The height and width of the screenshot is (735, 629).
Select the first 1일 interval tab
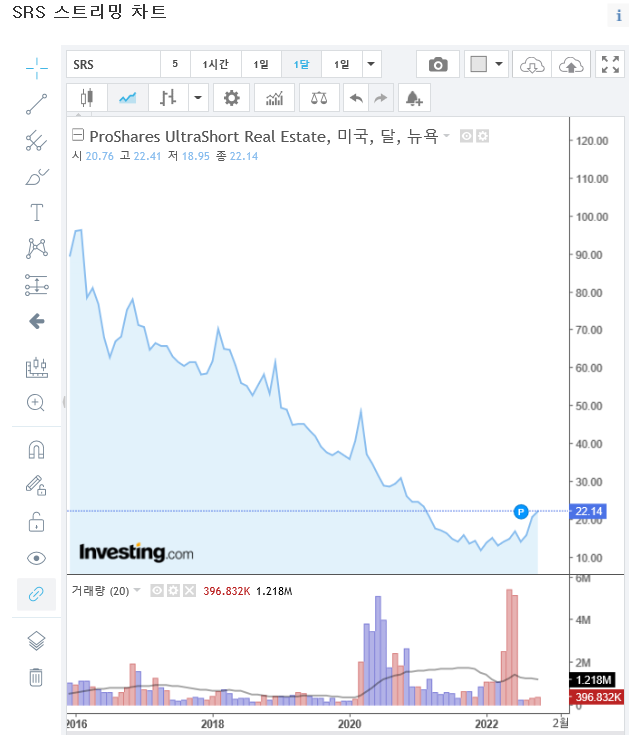point(261,64)
